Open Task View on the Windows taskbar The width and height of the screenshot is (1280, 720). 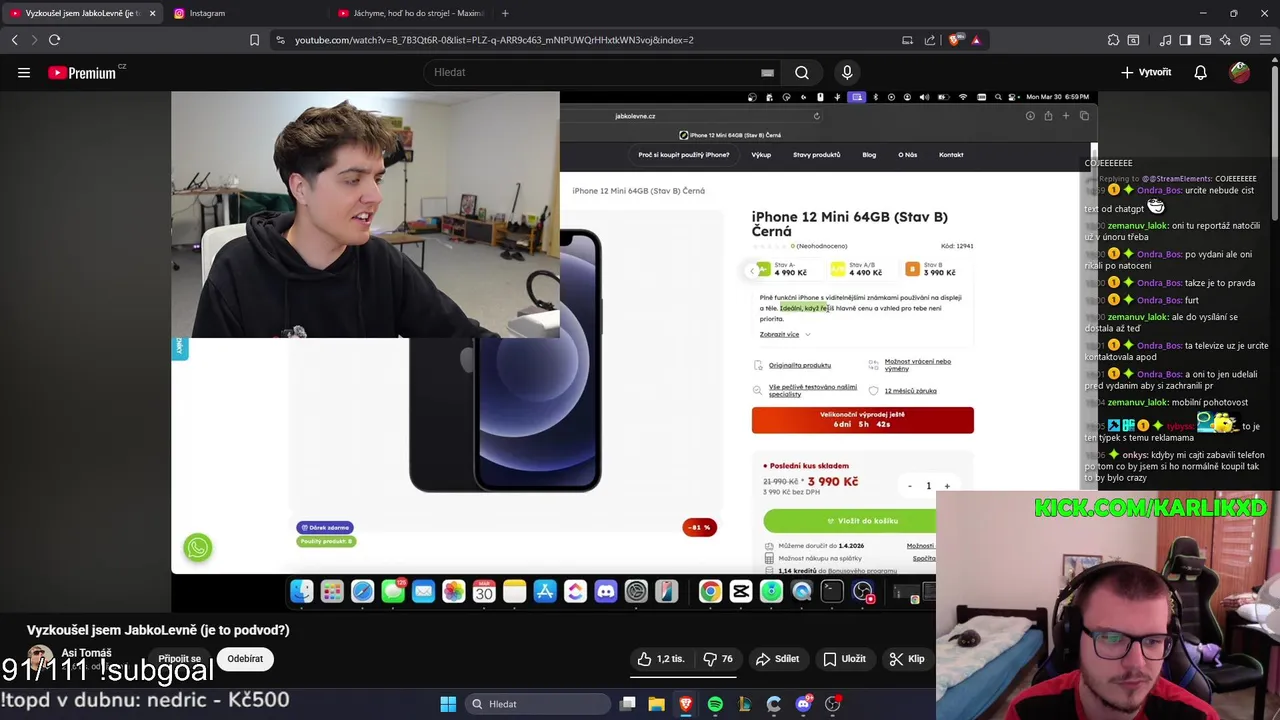(627, 704)
